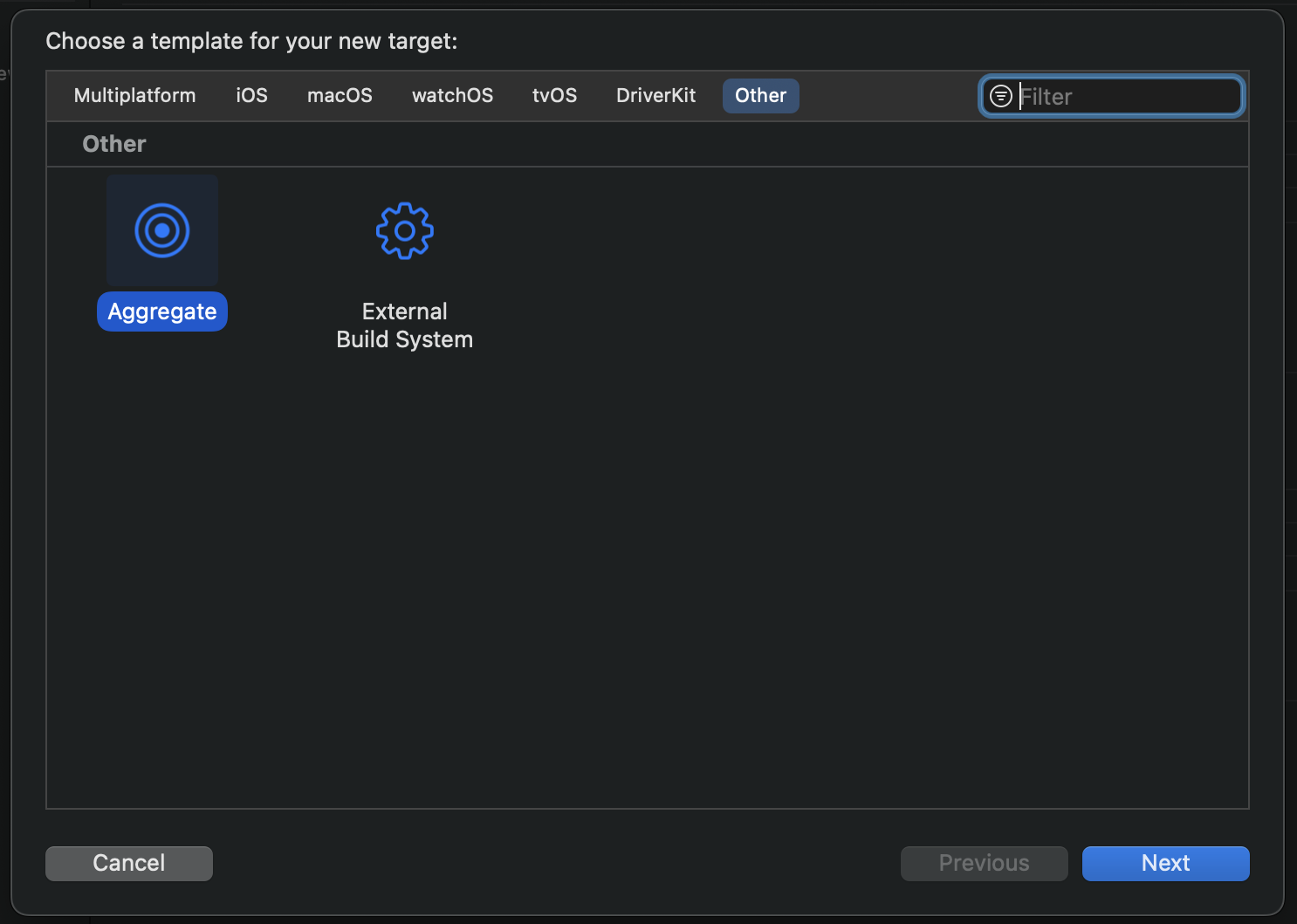The image size is (1297, 924).
Task: Switch to the macOS tab
Action: click(340, 95)
